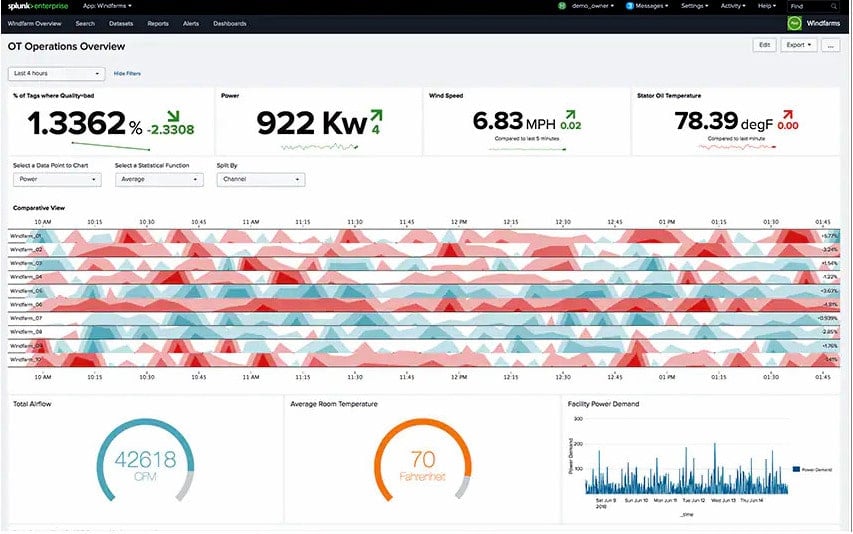Open the Statistical Function Average dropdown
This screenshot has height=534, width=853.
(x=159, y=179)
